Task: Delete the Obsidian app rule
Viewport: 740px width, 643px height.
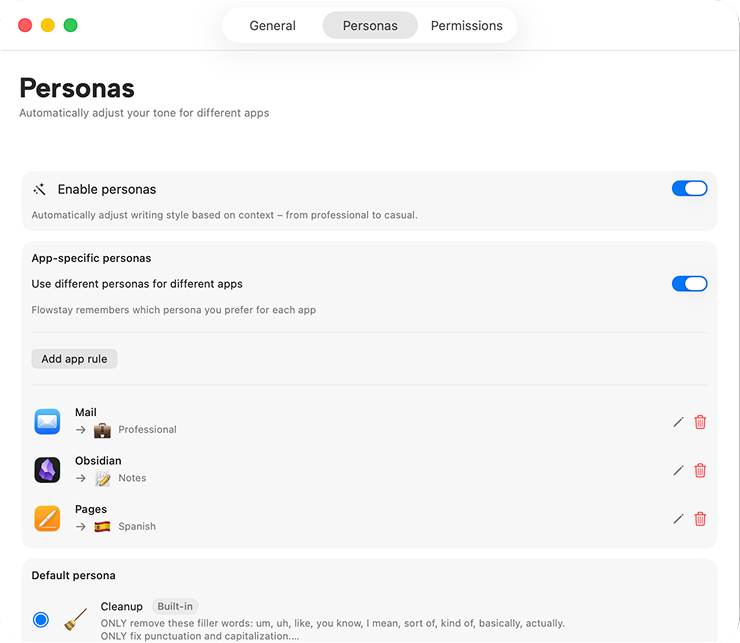Action: (x=700, y=471)
